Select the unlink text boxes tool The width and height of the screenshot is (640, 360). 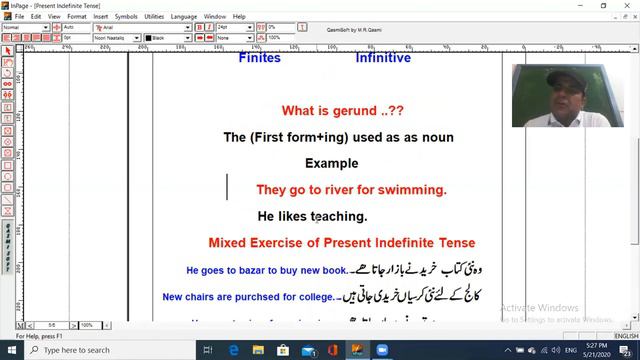(x=7, y=95)
